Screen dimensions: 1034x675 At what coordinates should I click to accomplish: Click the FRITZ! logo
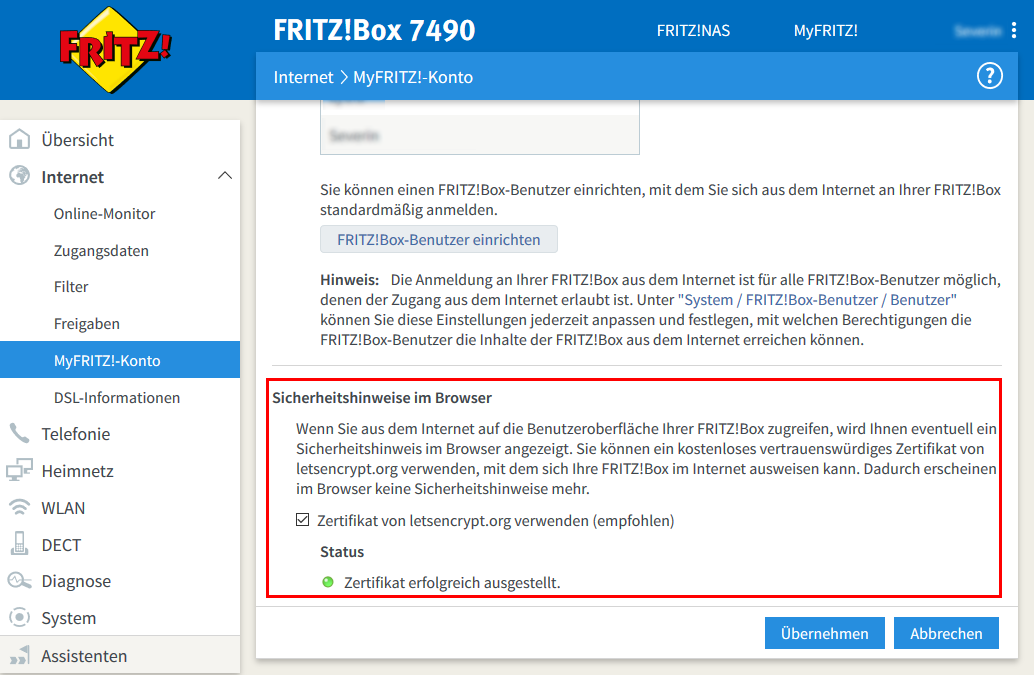(x=115, y=49)
